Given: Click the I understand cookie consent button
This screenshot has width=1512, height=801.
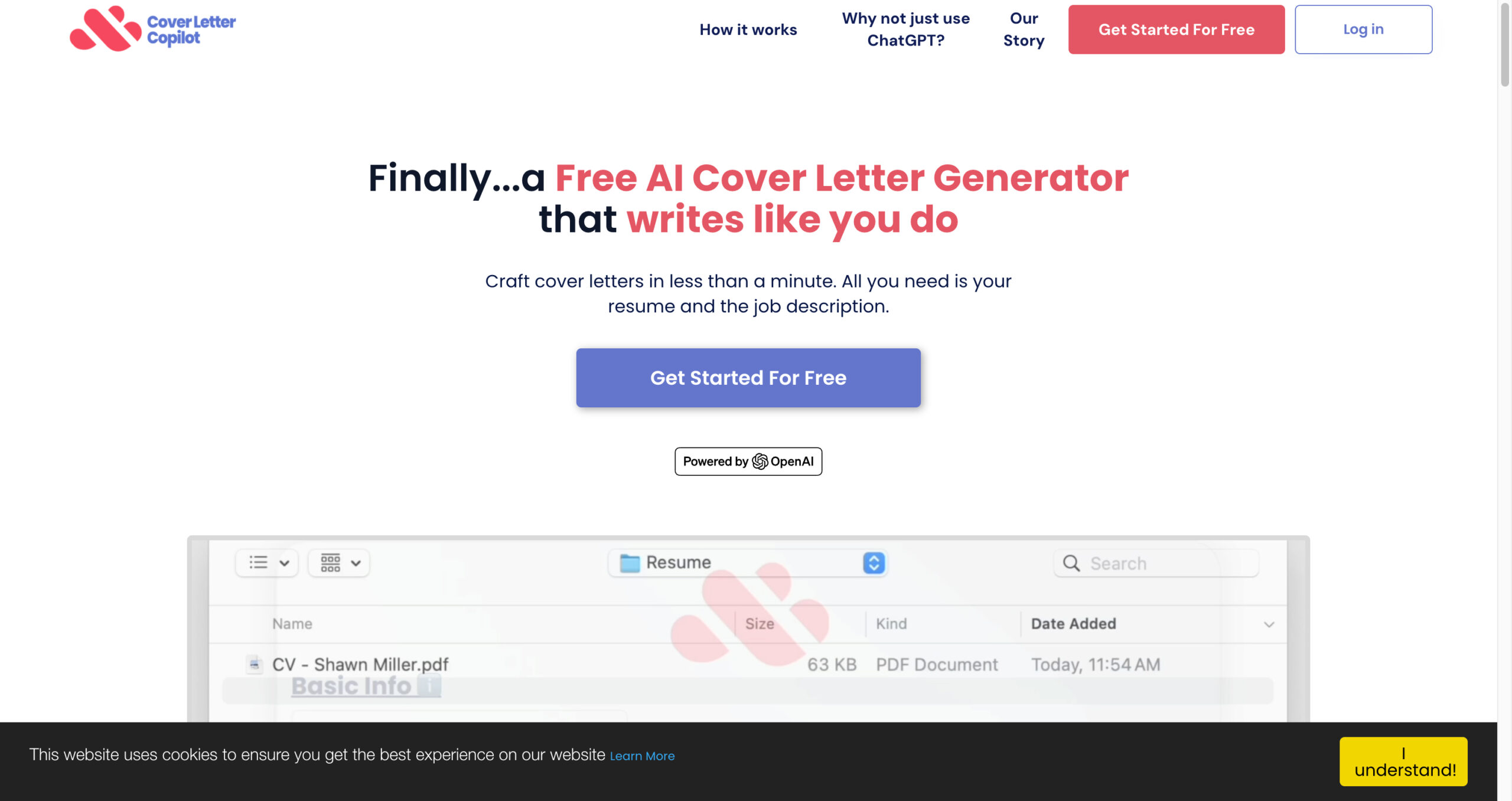Looking at the screenshot, I should point(1403,762).
